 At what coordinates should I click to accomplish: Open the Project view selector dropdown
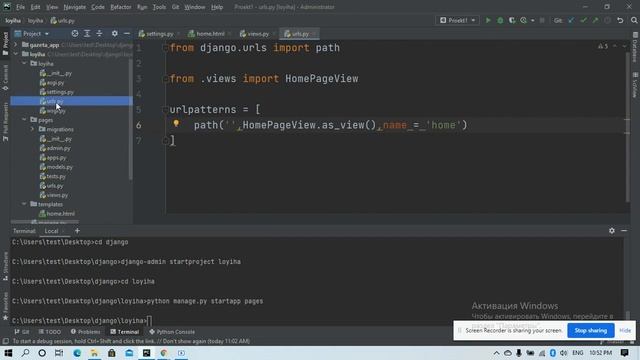(32, 33)
